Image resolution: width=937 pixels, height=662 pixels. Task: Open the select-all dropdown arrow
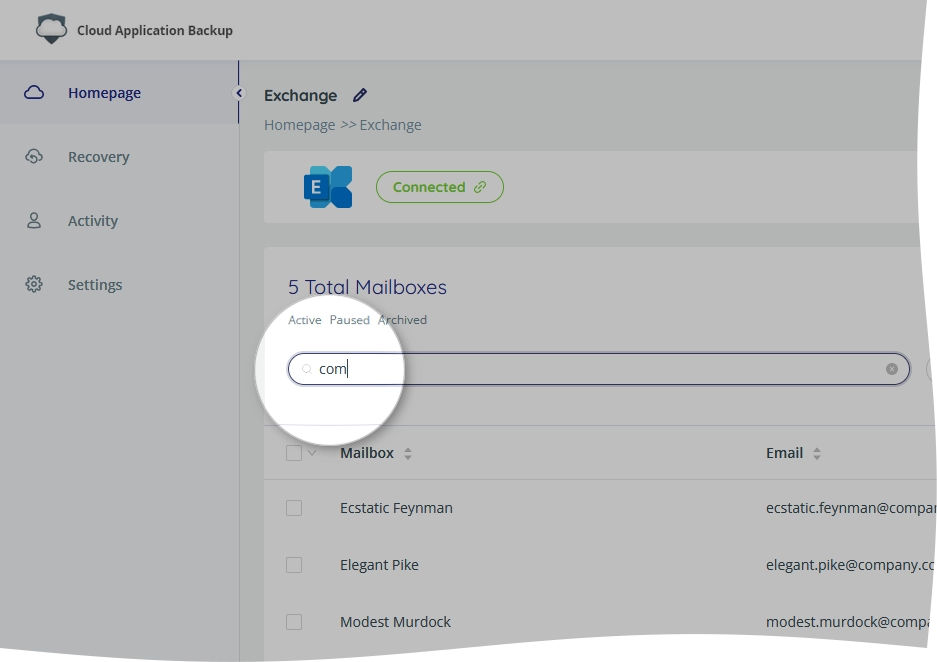312,453
